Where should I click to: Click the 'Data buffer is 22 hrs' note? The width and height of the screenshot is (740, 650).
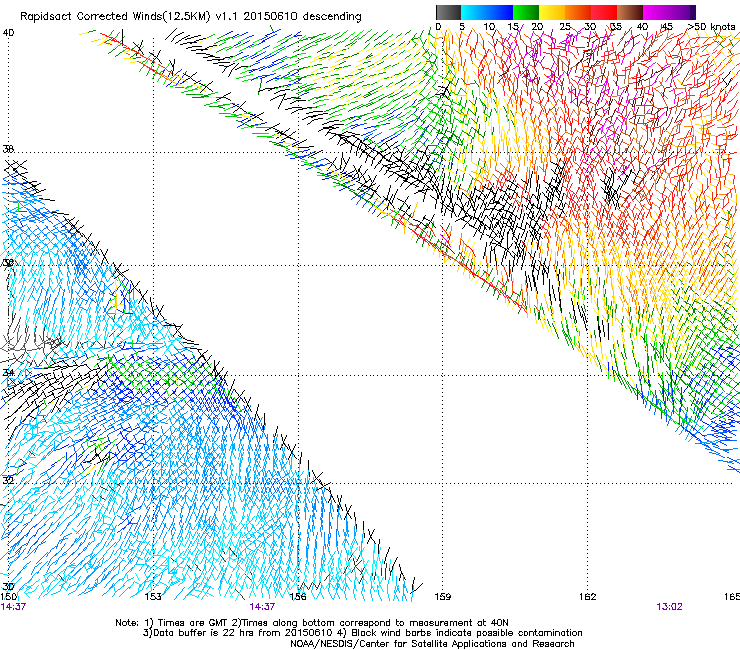(x=362, y=633)
